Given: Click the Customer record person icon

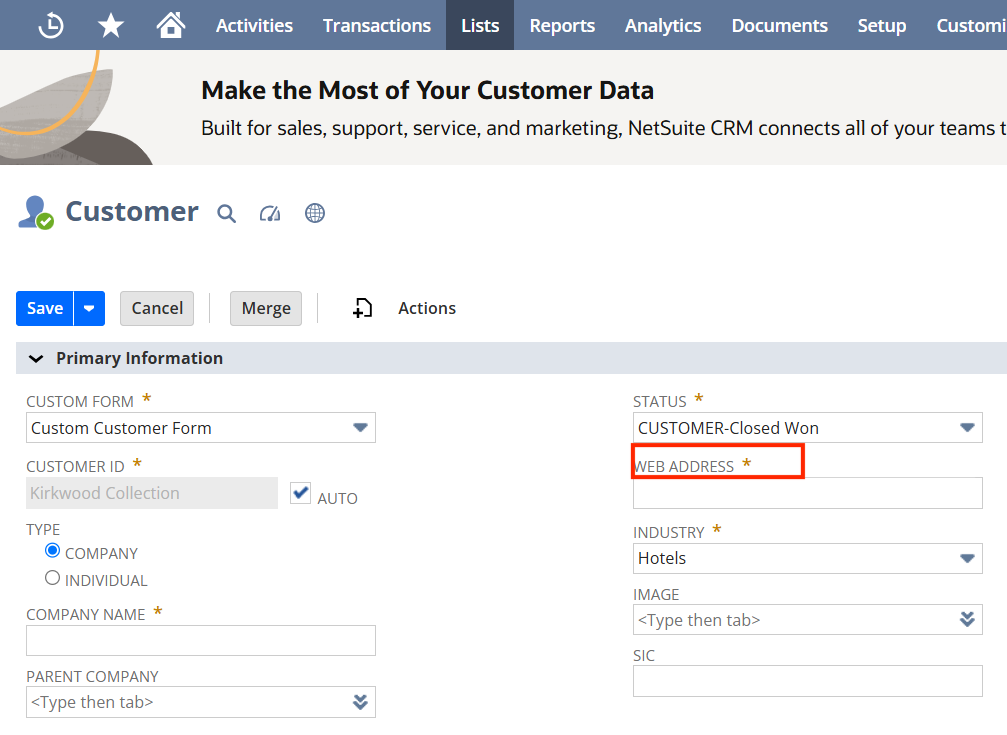Looking at the screenshot, I should [x=36, y=213].
